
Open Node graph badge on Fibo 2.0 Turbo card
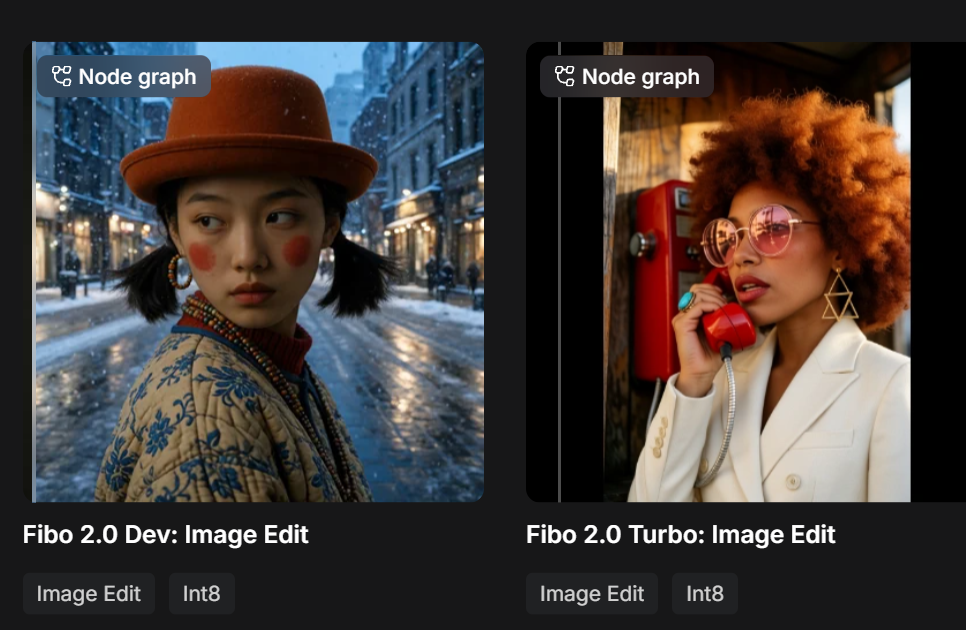627,76
